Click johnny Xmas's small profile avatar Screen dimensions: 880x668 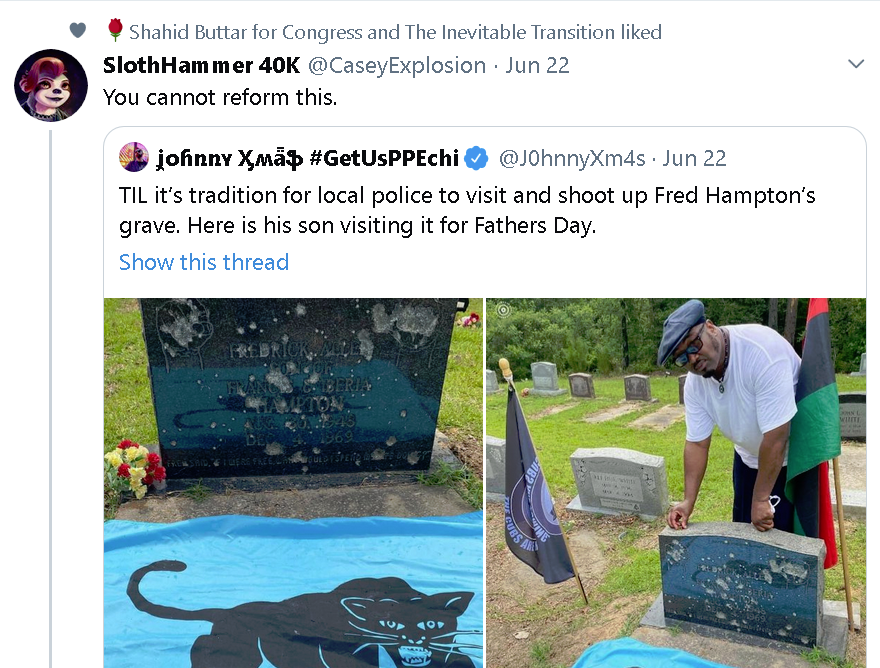(134, 157)
